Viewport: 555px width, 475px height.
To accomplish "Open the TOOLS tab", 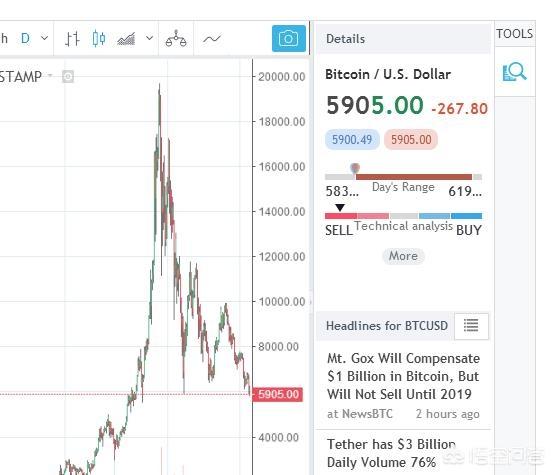I will click(x=515, y=34).
